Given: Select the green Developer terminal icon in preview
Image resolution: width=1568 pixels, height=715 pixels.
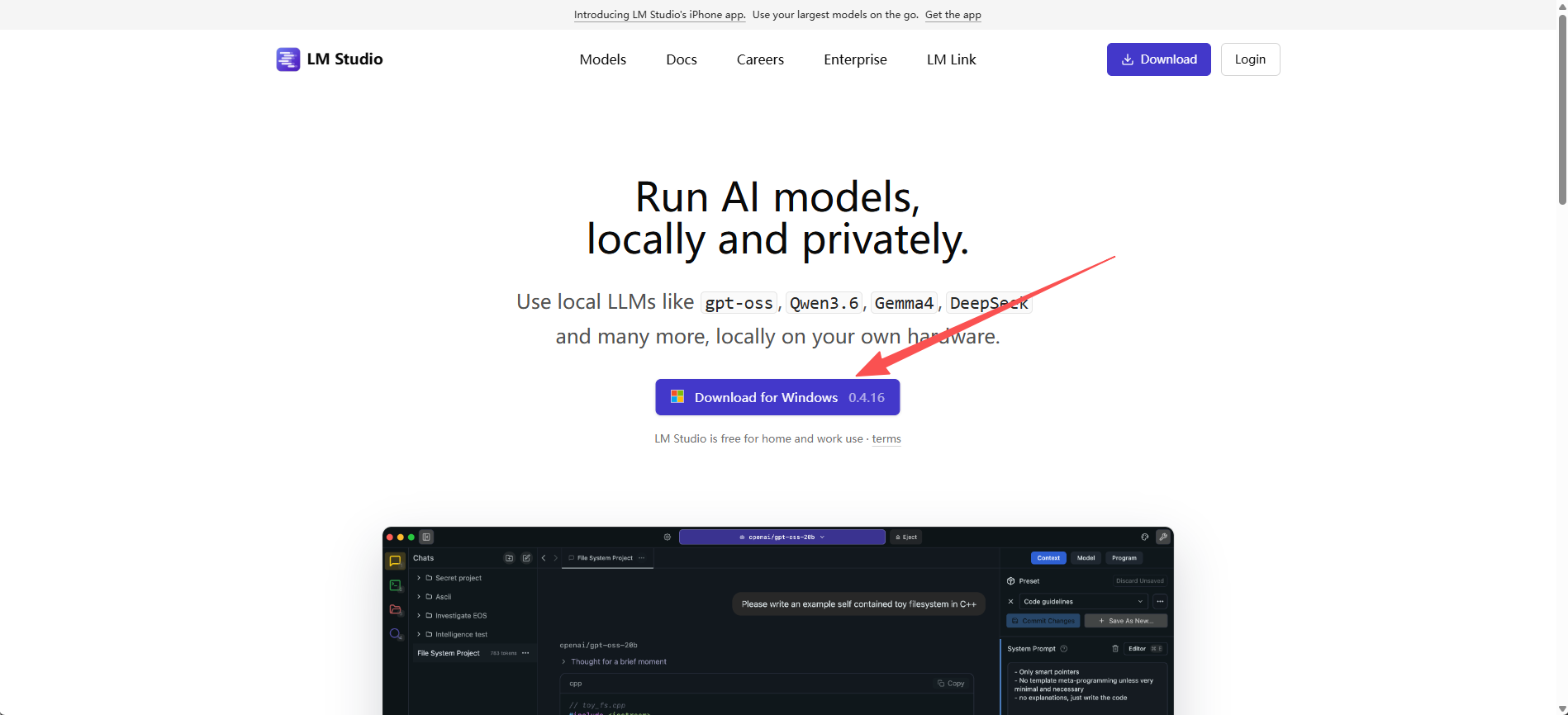Looking at the screenshot, I should tap(396, 585).
